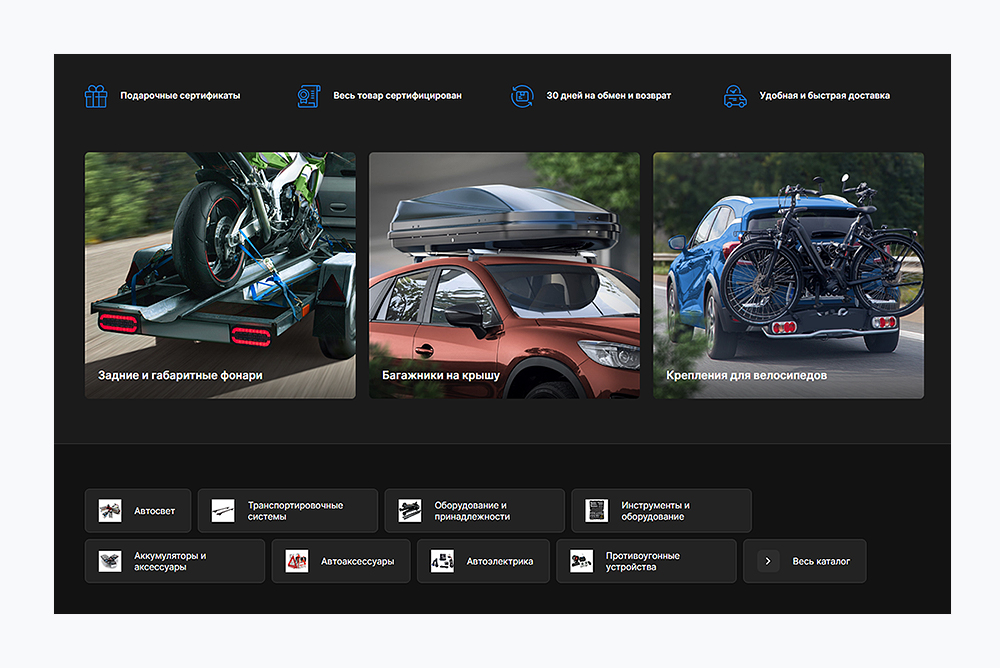Click the gift box icon for certificates
Screen dimensions: 1000x668
(96, 96)
